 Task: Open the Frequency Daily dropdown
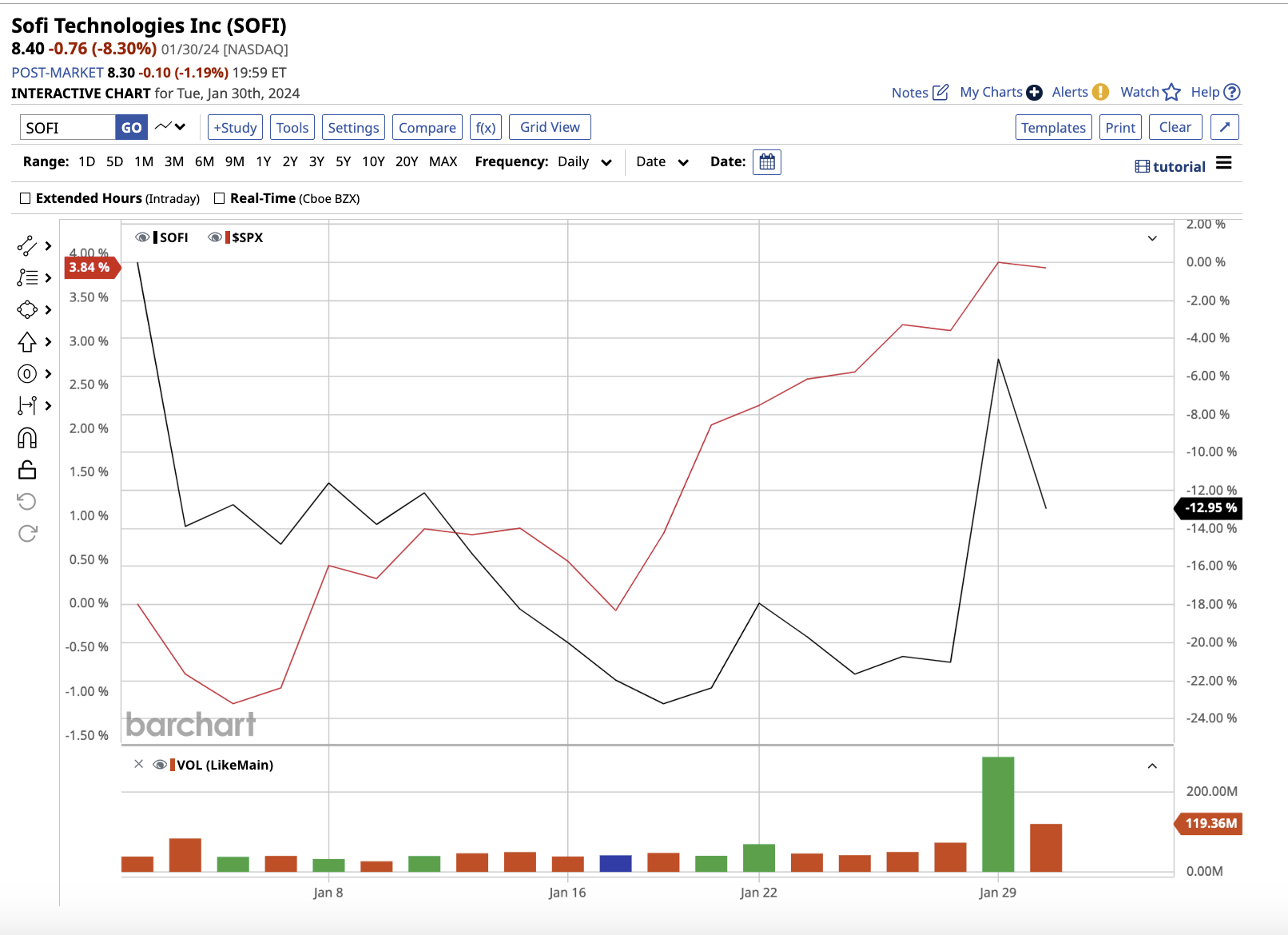[585, 161]
